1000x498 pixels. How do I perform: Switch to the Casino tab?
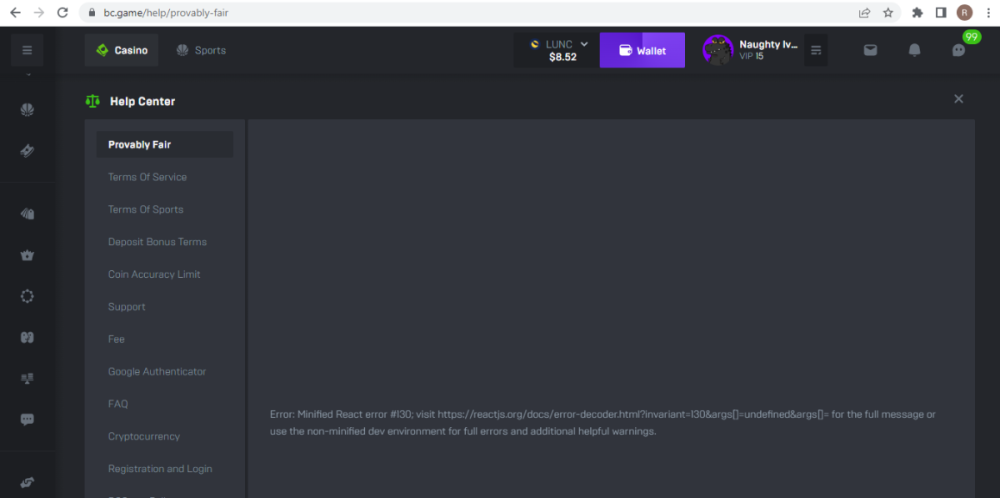(x=121, y=50)
